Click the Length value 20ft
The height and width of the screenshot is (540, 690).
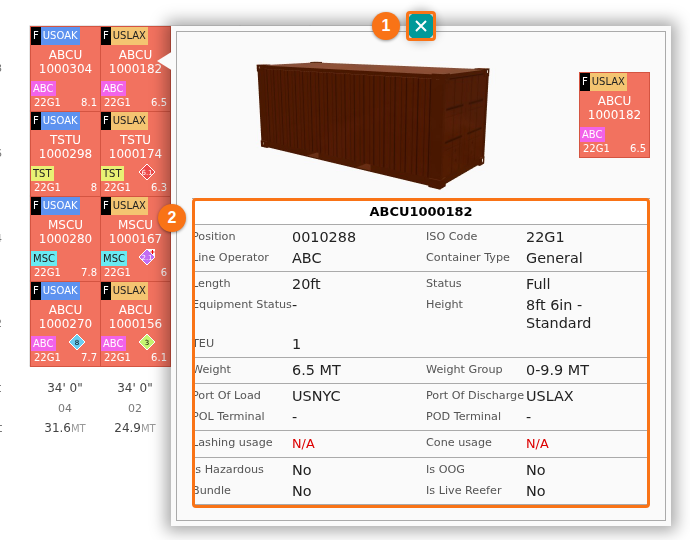point(306,284)
